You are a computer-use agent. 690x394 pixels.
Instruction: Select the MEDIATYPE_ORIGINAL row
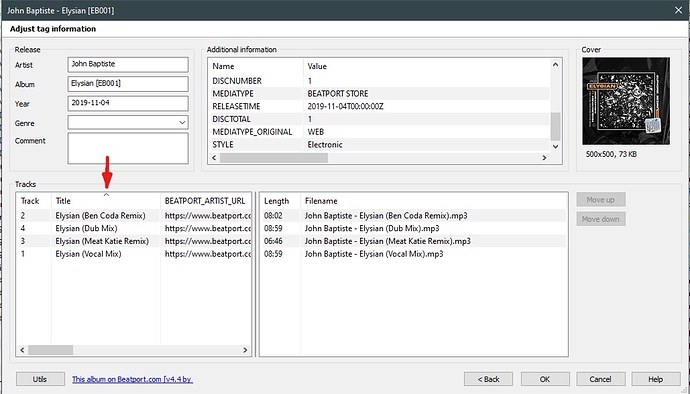tap(379, 132)
